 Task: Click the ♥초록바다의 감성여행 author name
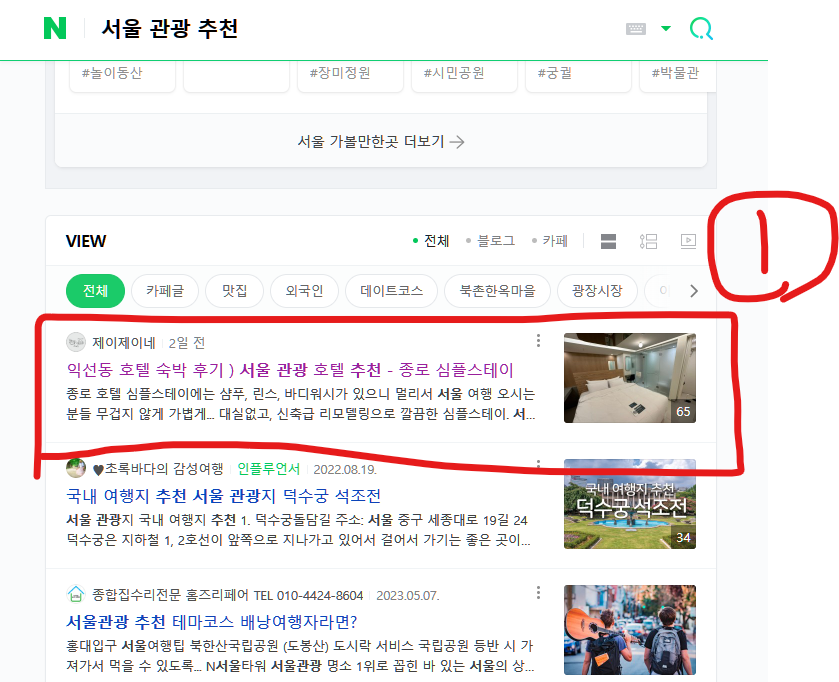click(x=158, y=469)
